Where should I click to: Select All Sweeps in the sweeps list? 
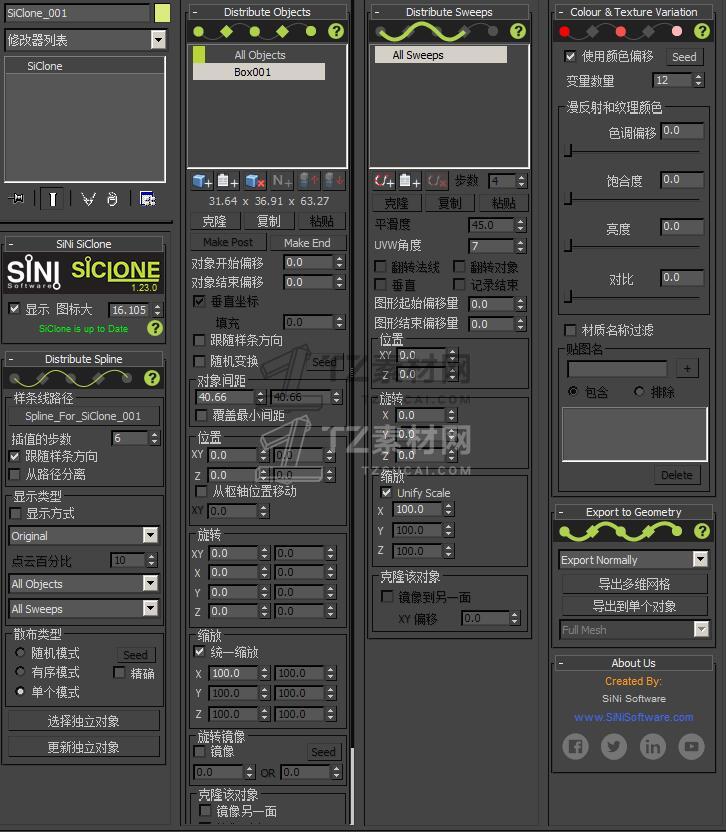click(440, 55)
